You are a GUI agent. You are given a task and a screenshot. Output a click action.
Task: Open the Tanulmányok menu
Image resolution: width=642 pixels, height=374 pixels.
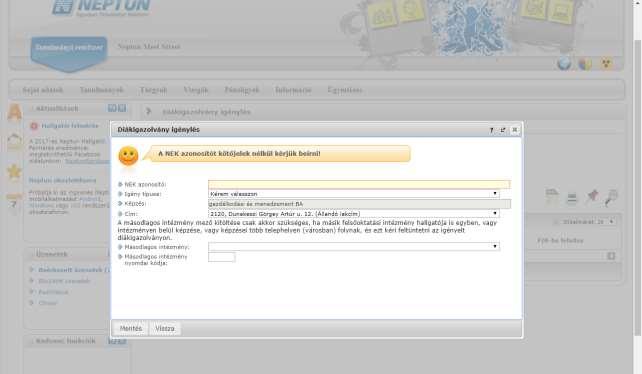(x=101, y=90)
